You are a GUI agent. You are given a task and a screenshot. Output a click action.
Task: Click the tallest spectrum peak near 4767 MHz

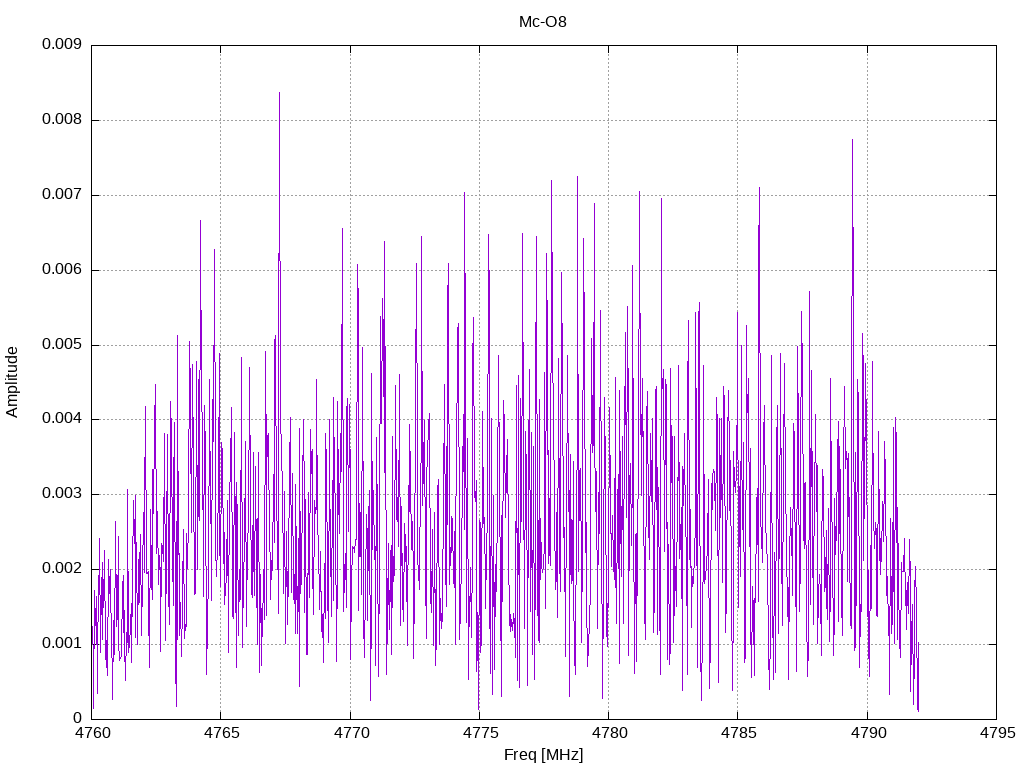tap(280, 93)
